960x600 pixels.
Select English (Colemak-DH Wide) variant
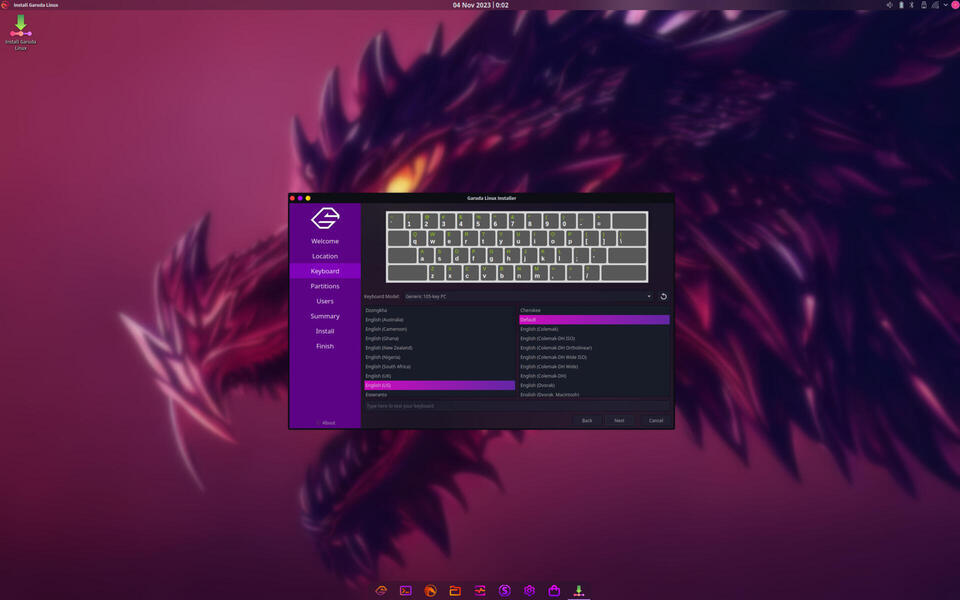coord(594,367)
